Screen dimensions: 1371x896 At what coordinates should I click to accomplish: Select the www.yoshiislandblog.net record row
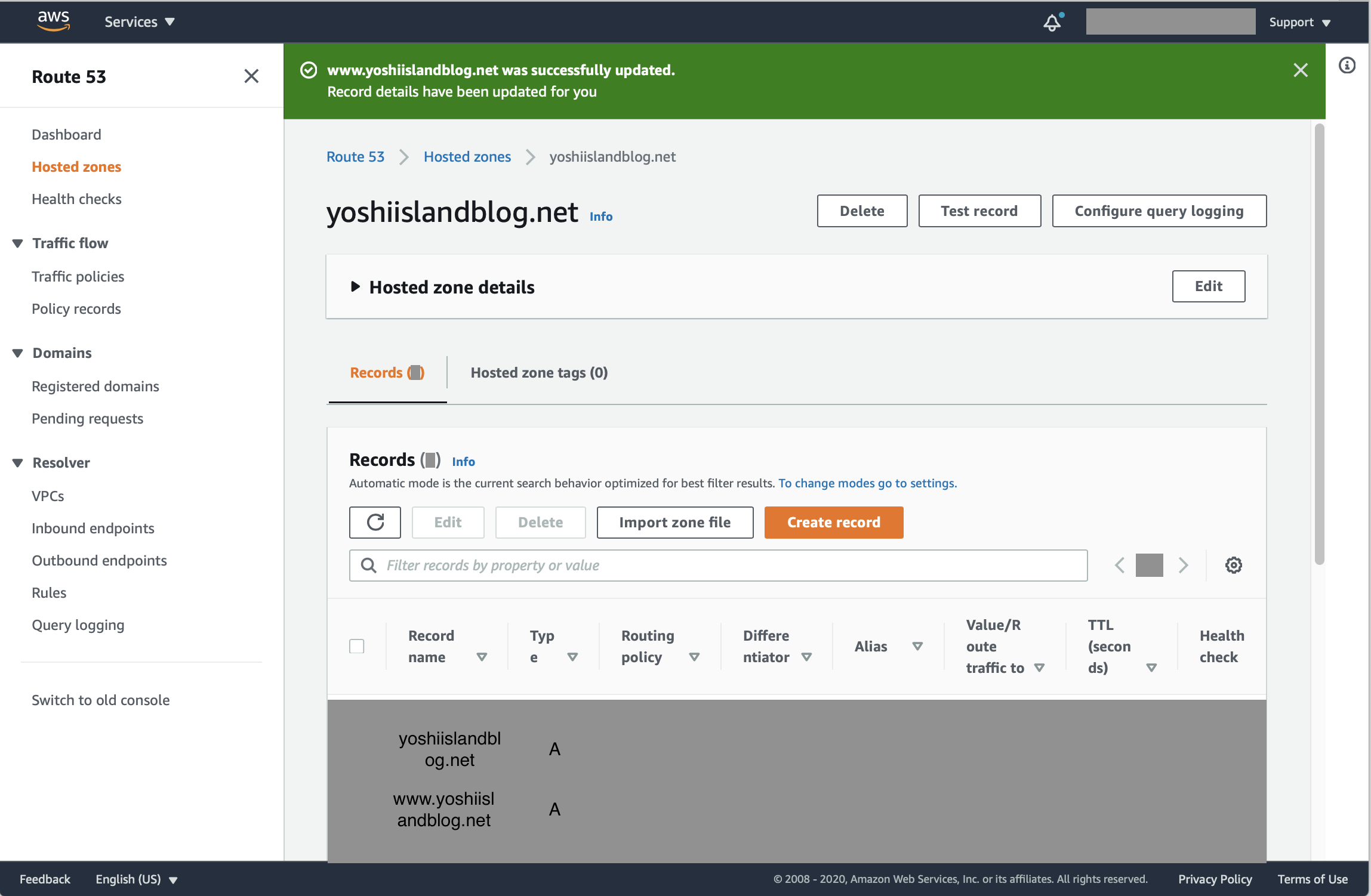tap(797, 810)
